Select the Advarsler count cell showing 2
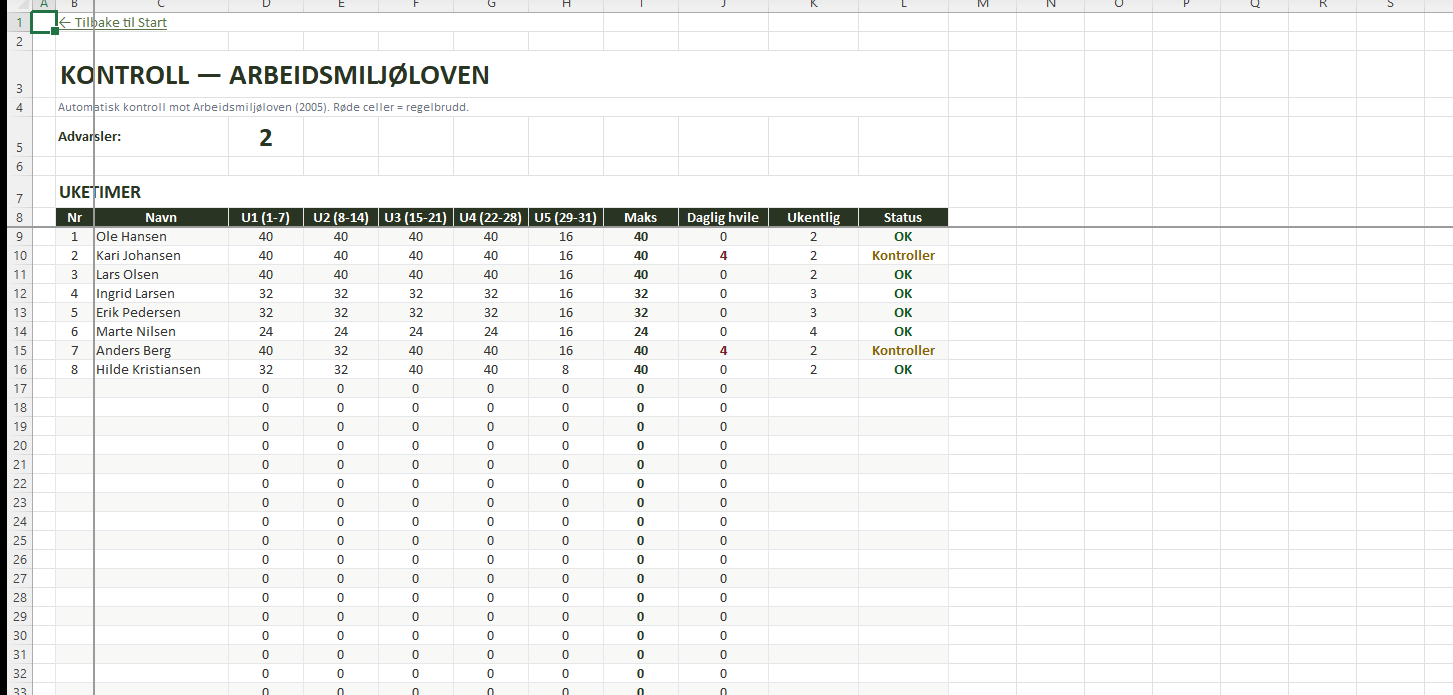This screenshot has width=1453, height=695. tap(265, 137)
